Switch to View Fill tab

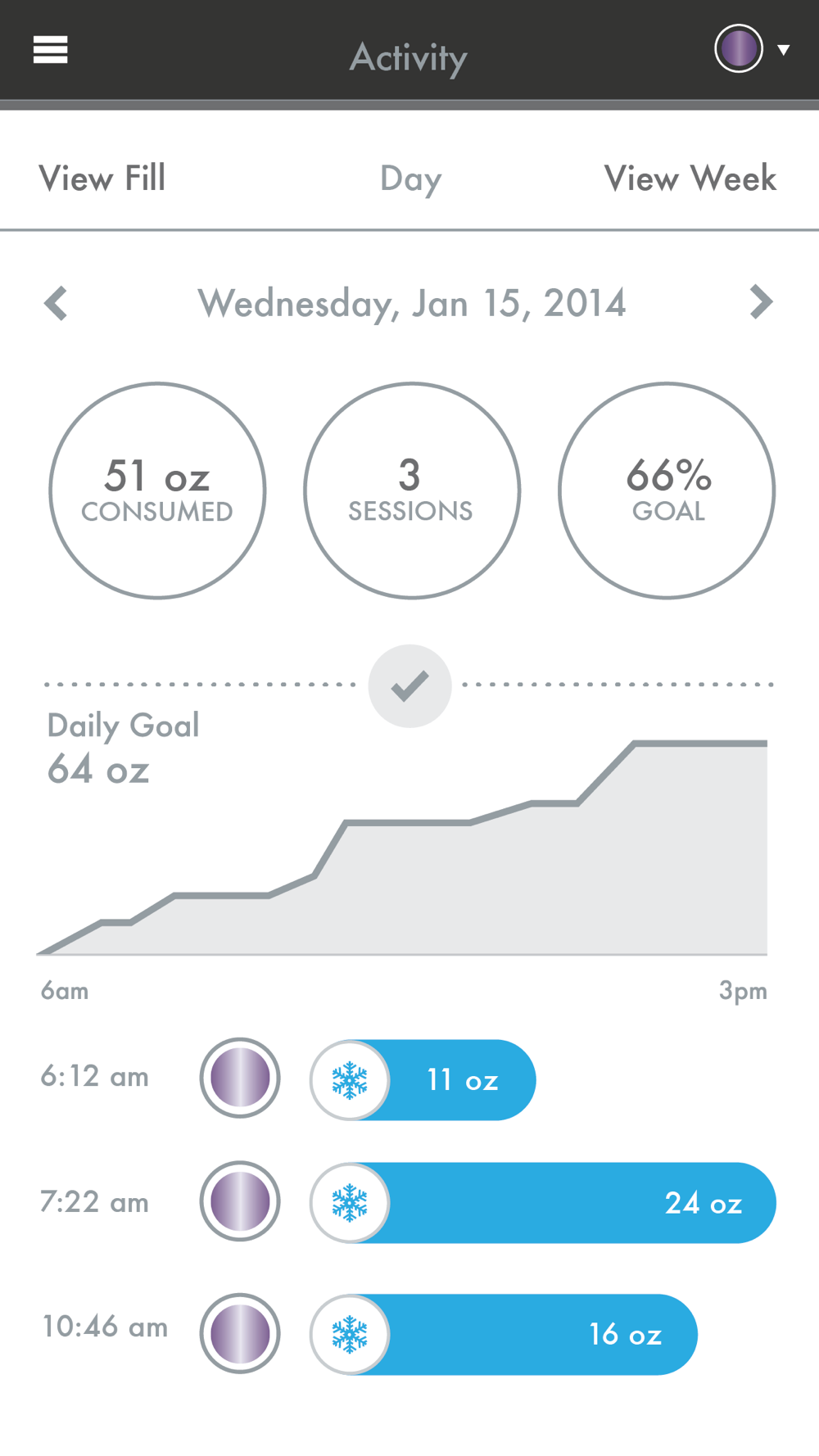[x=102, y=179]
